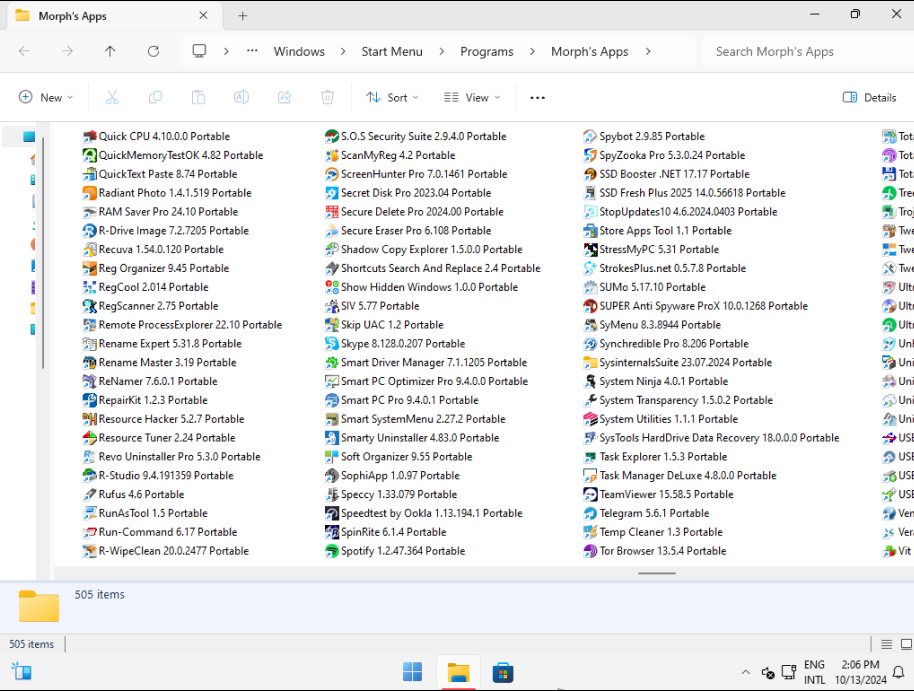This screenshot has height=691, width=914.
Task: Click the Spotify 1.2.47.364 Portable icon
Action: tap(332, 551)
